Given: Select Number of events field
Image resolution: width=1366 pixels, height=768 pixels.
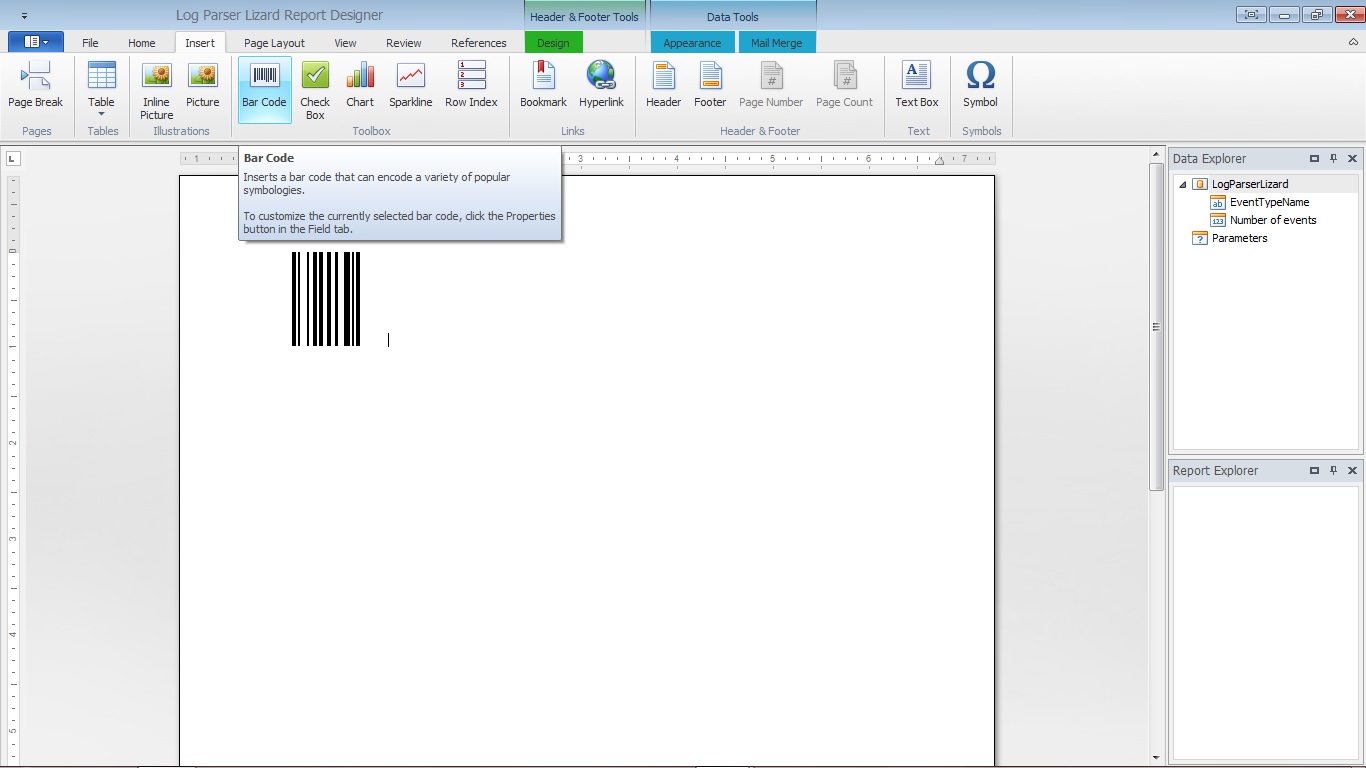Looking at the screenshot, I should (x=1273, y=220).
